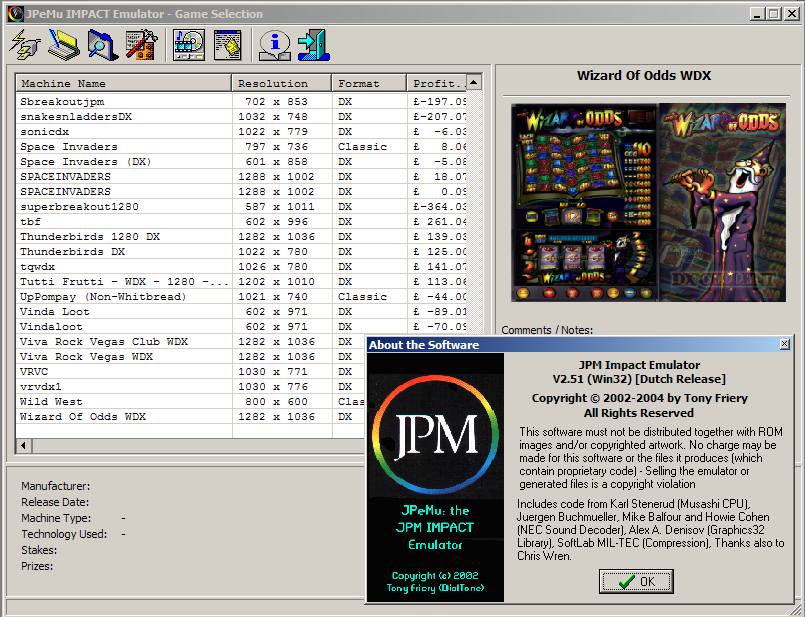Select the Thunderbirds 1280 DX row
Viewport: 805px width, 617px height.
(241, 237)
